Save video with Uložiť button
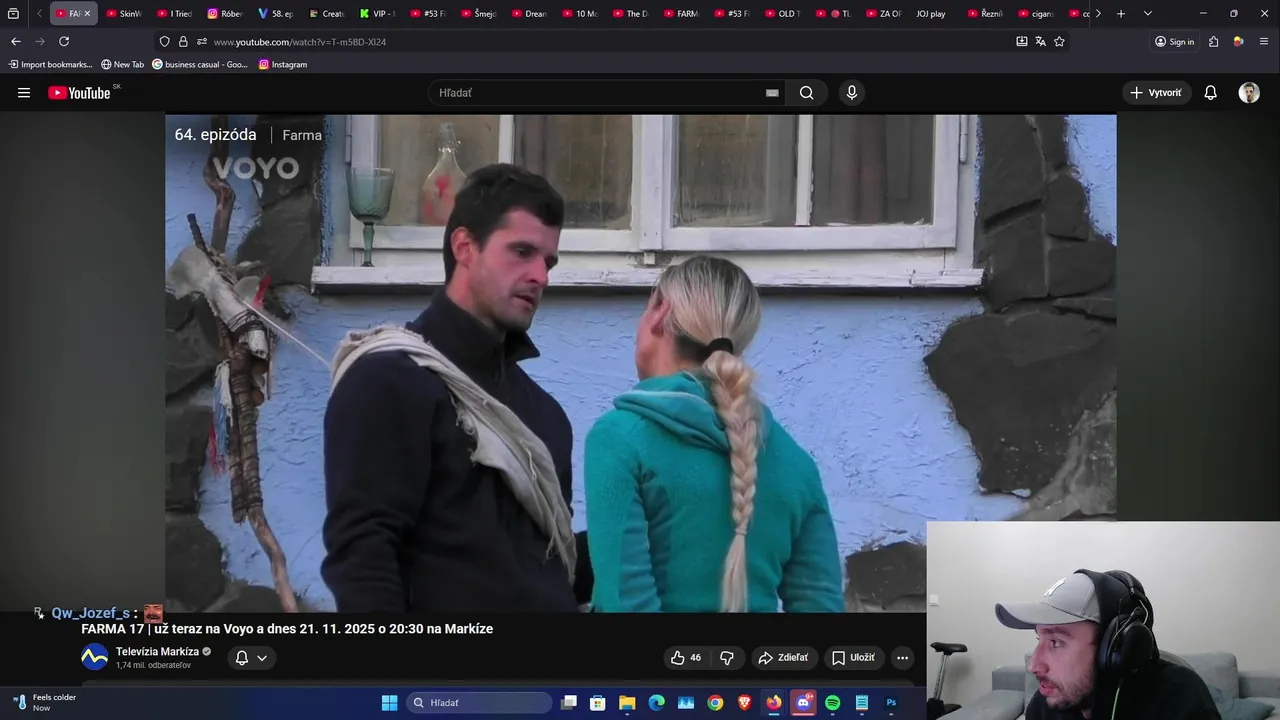This screenshot has width=1280, height=720. [x=853, y=658]
